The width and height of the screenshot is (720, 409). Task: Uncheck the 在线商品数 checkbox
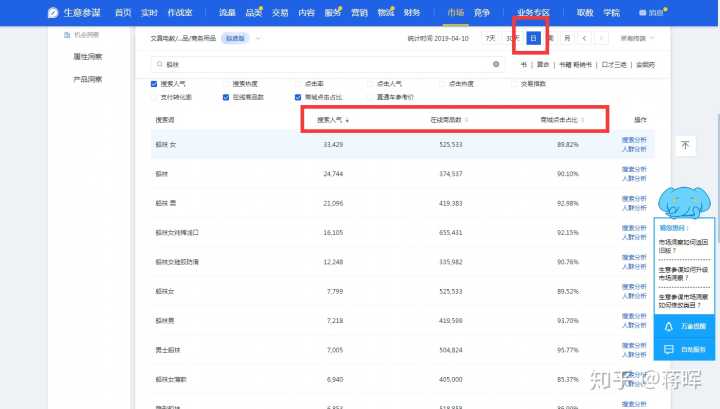[226, 97]
